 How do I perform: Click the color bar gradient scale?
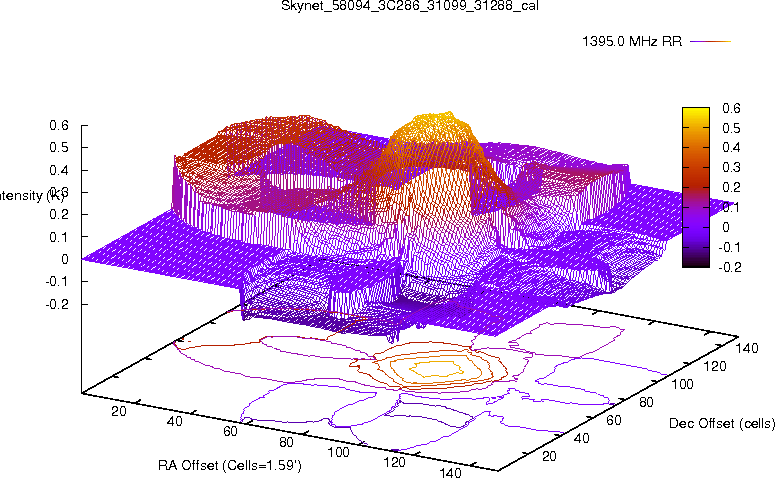click(695, 187)
